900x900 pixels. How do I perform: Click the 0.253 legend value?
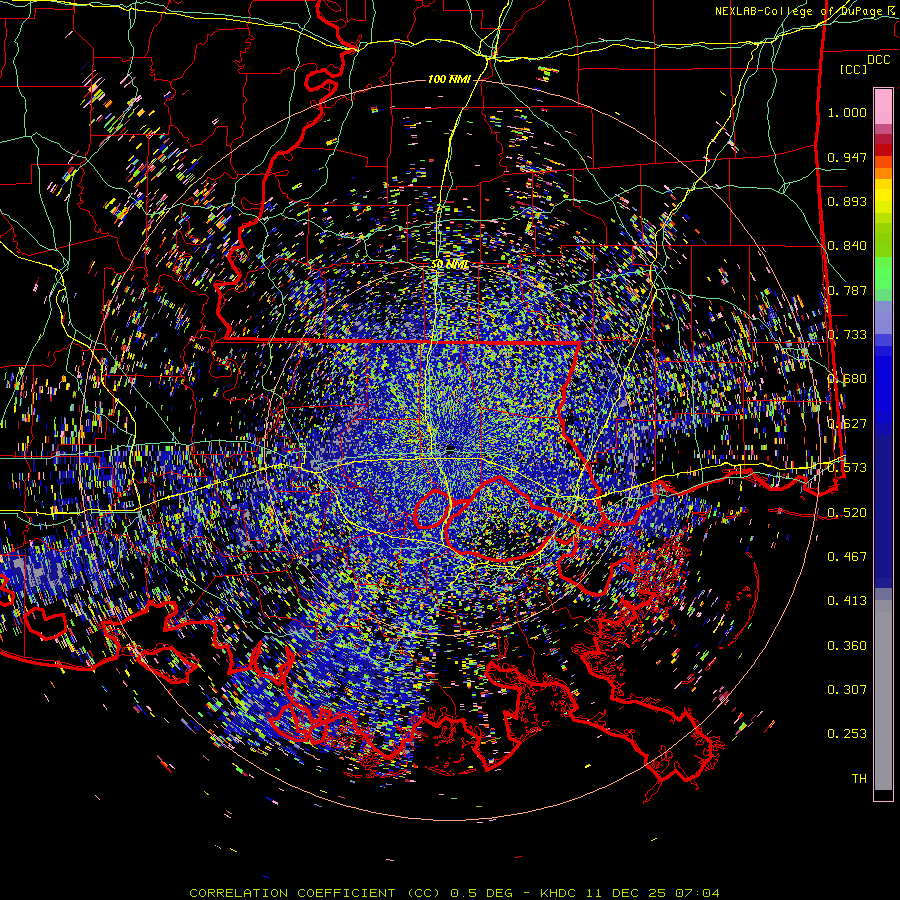[847, 734]
